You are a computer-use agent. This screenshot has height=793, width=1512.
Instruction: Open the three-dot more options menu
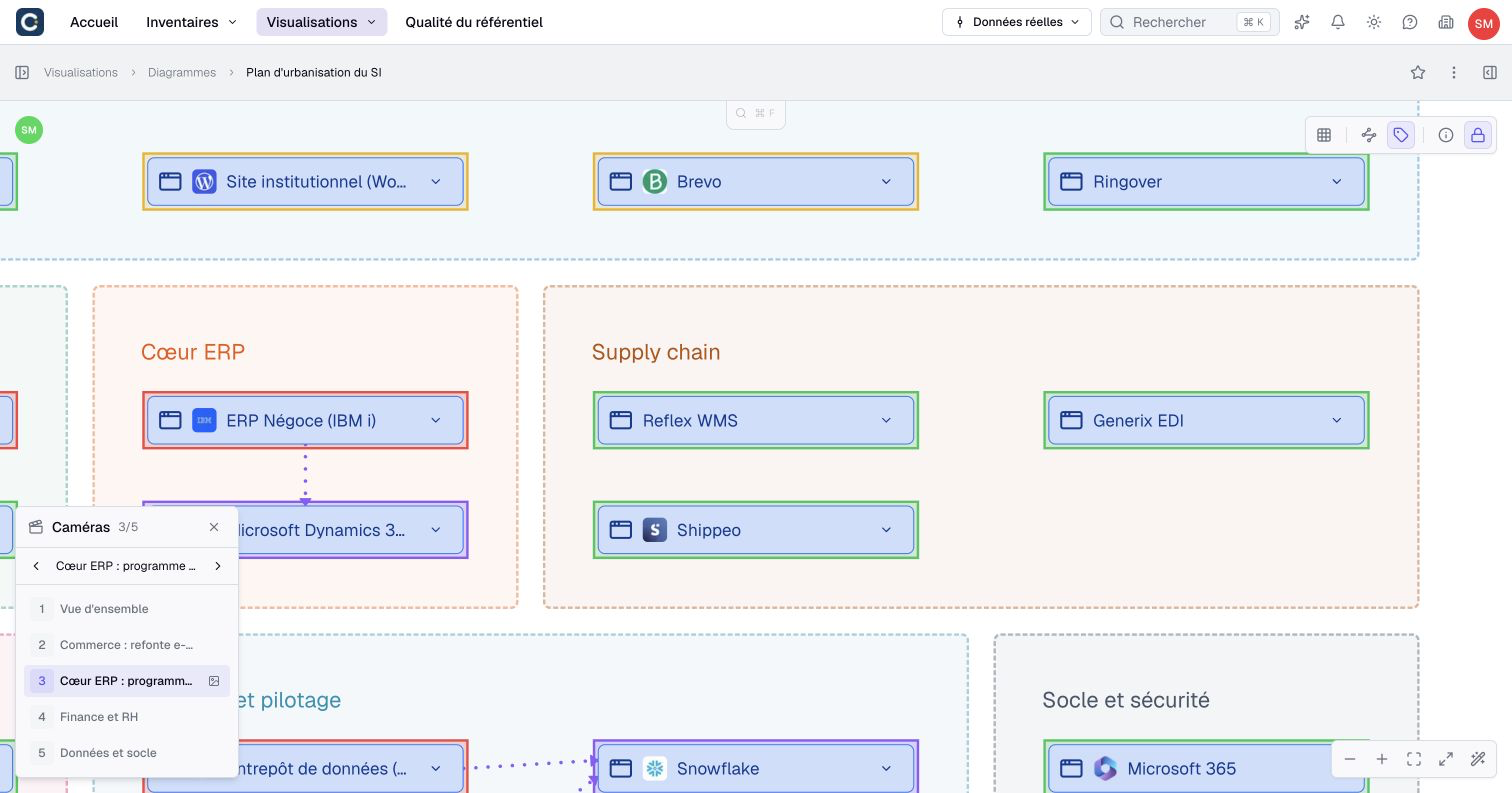tap(1454, 72)
